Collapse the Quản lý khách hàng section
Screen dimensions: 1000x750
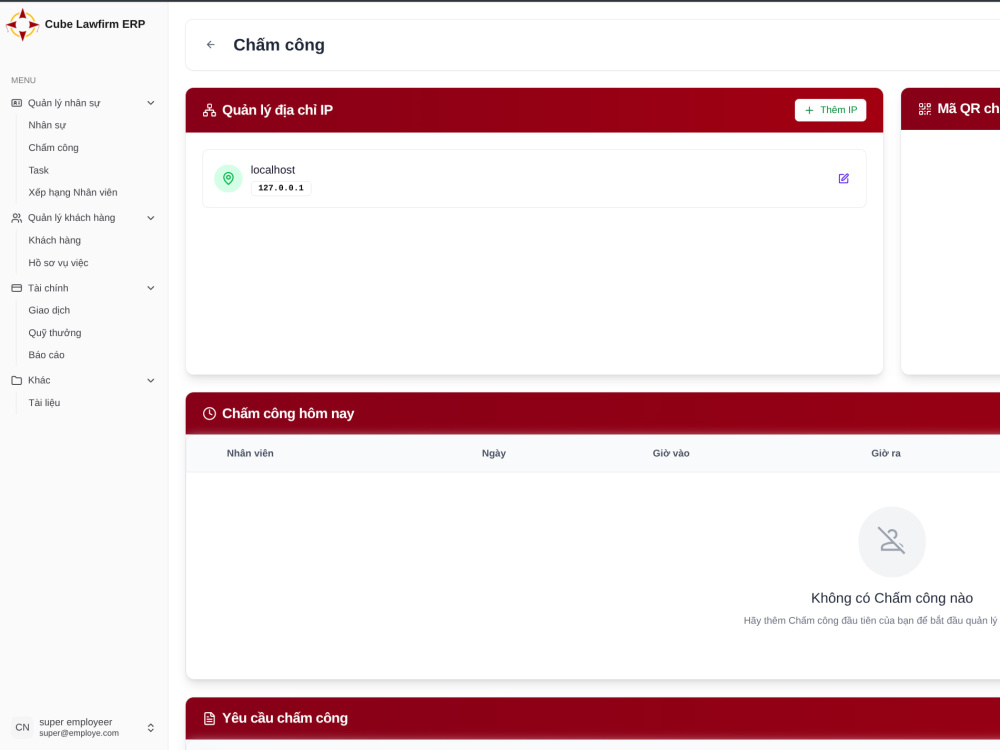coord(151,217)
